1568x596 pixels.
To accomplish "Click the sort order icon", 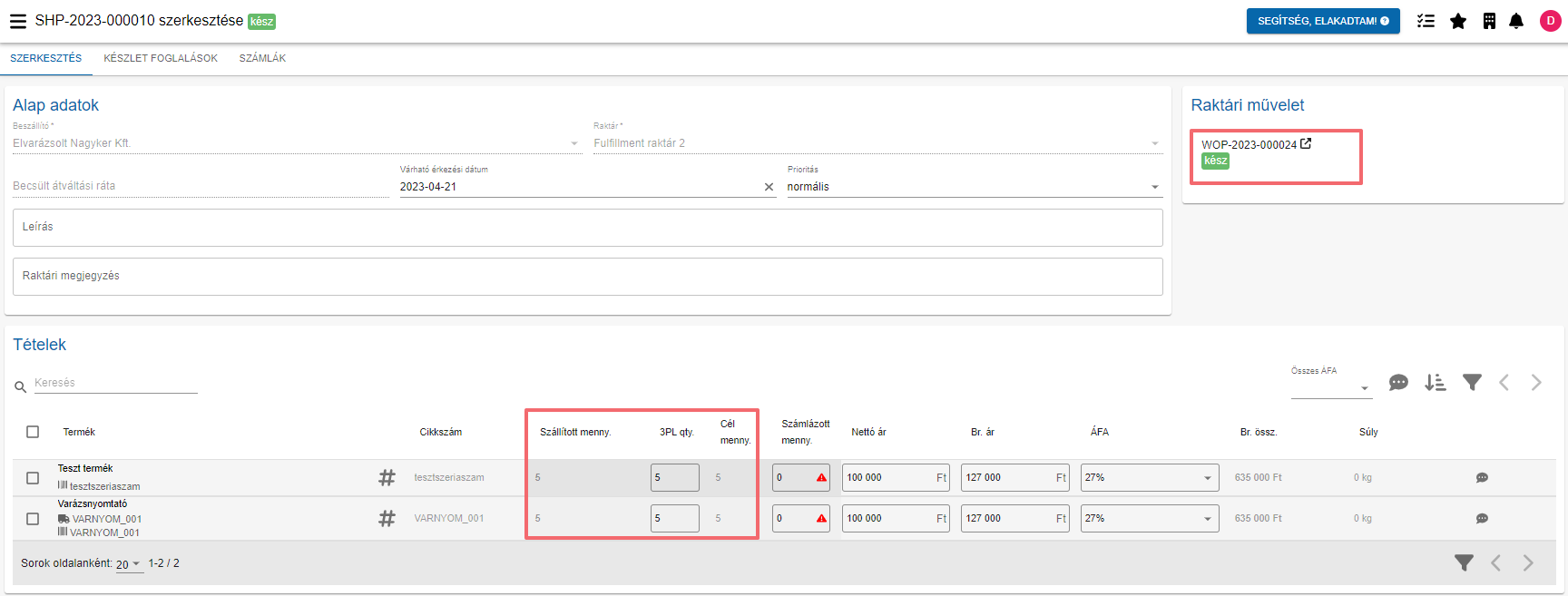I will pos(1435,383).
